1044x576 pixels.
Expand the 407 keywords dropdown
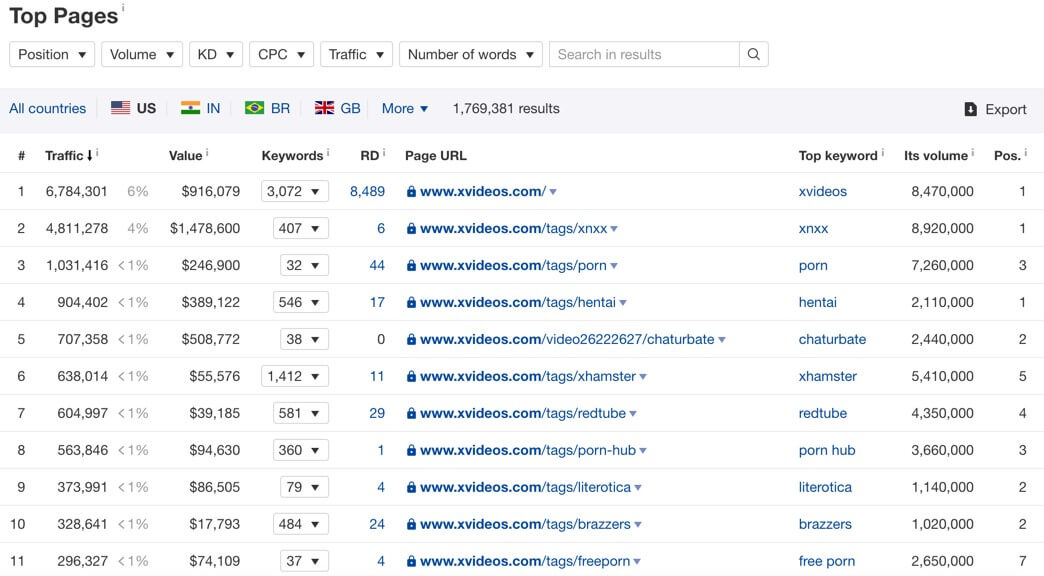300,228
